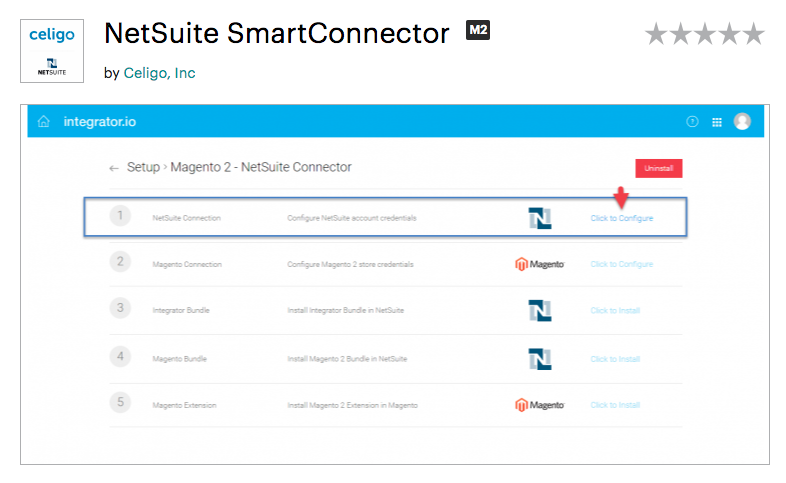This screenshot has height=483, width=786.
Task: Click the NetSuite logo in NetSuite Connection row
Action: (x=540, y=218)
